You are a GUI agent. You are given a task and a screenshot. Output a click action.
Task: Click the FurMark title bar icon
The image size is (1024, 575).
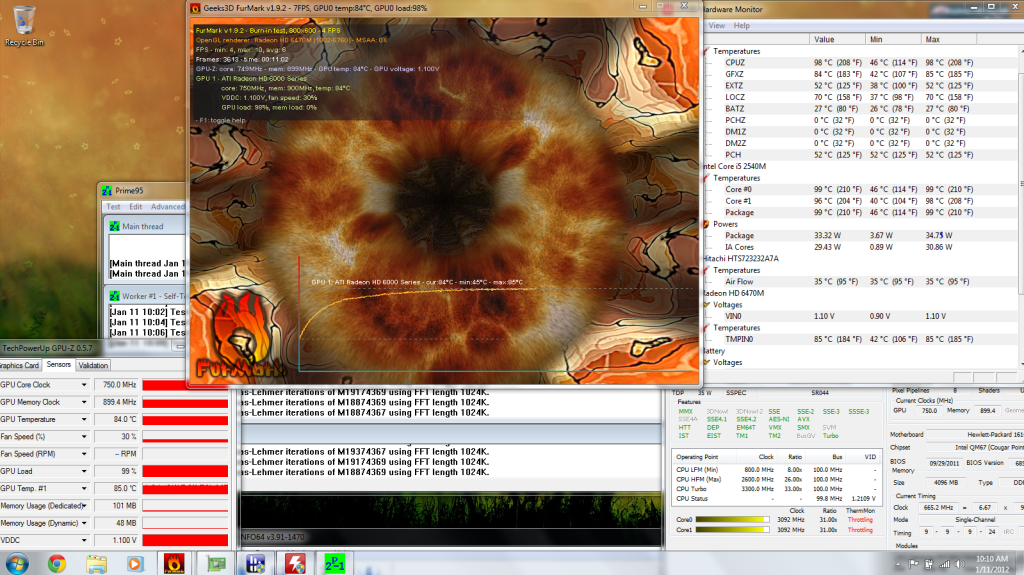point(195,8)
